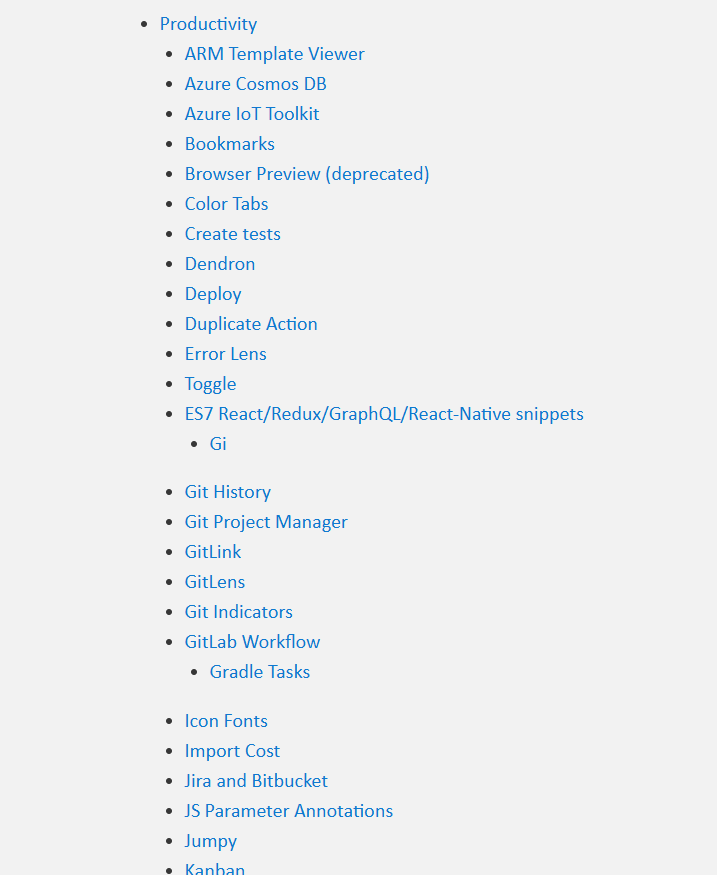Select the GitLens link

tap(215, 582)
